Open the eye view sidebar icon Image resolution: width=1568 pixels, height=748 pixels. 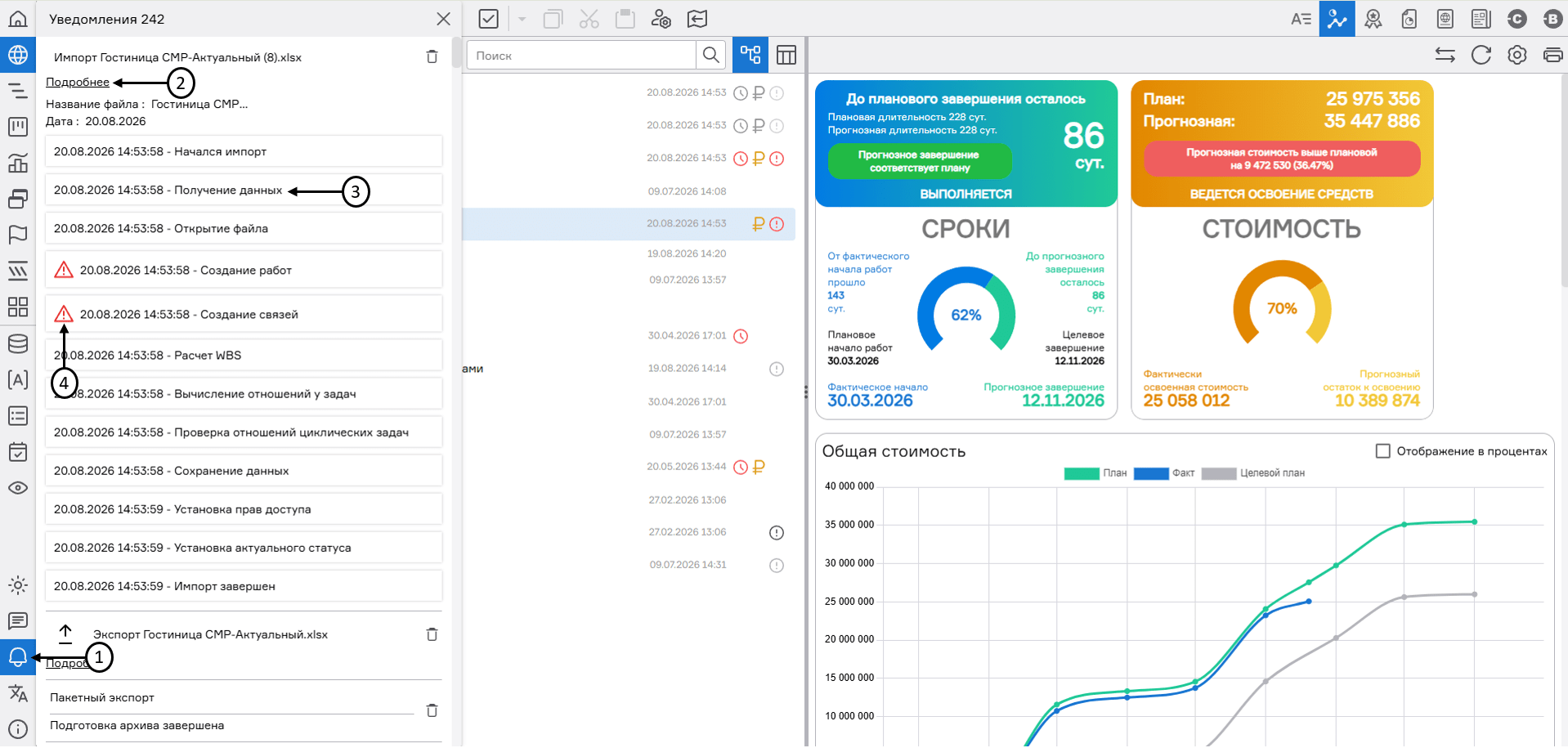click(x=18, y=488)
